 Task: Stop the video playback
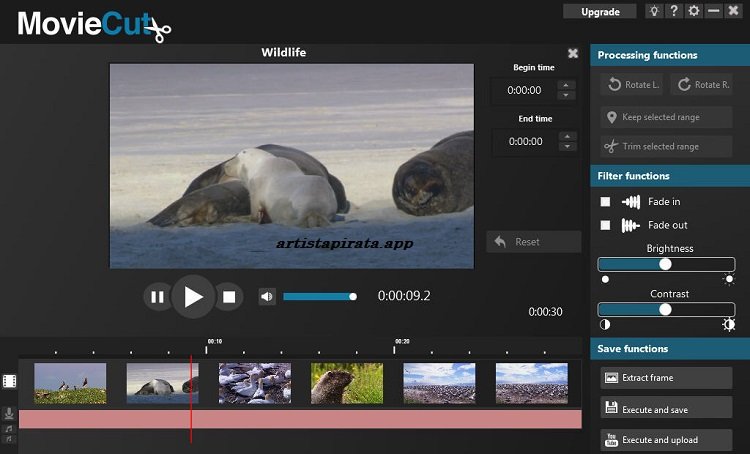(x=229, y=297)
